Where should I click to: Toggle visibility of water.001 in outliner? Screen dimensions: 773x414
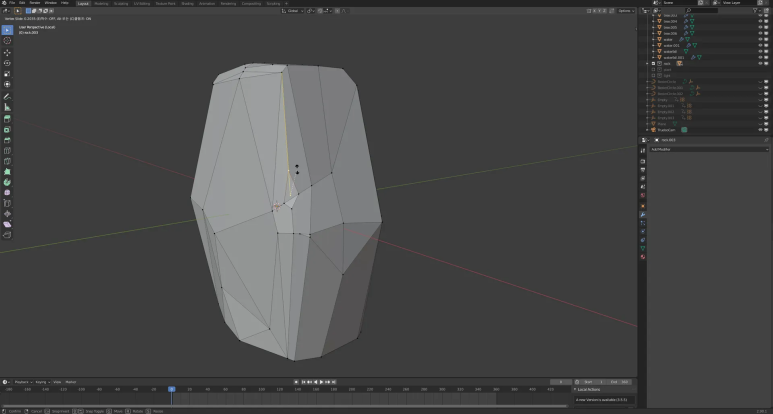tap(759, 46)
